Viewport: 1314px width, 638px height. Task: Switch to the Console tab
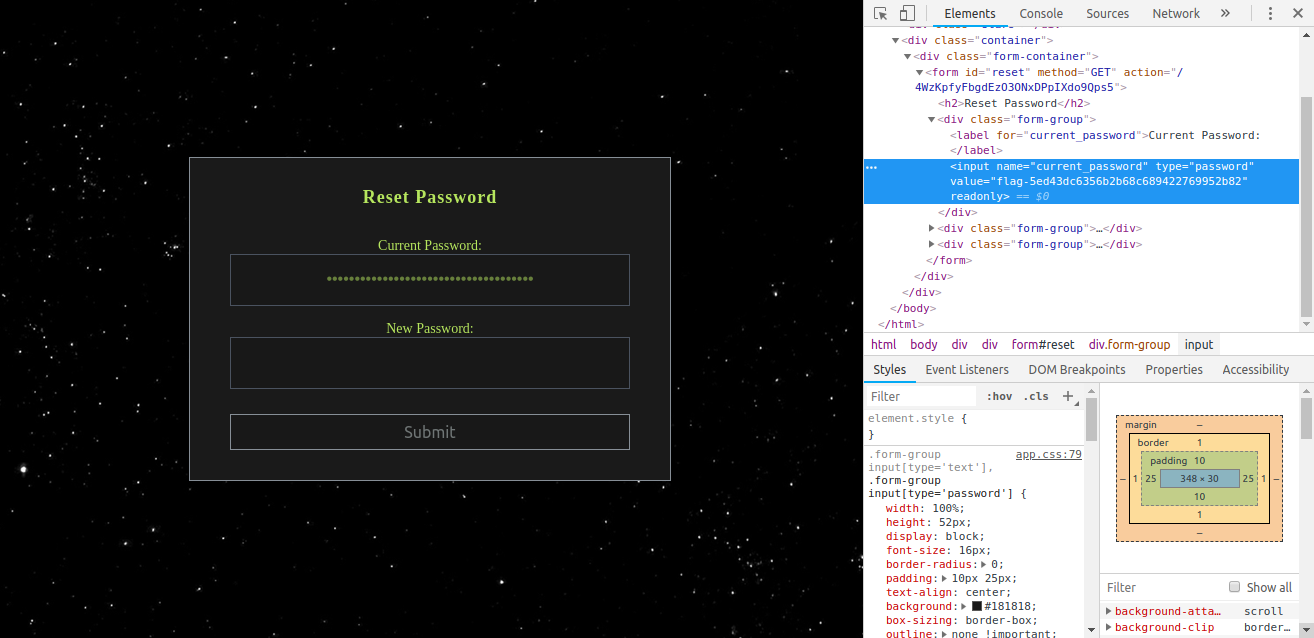[x=1041, y=13]
